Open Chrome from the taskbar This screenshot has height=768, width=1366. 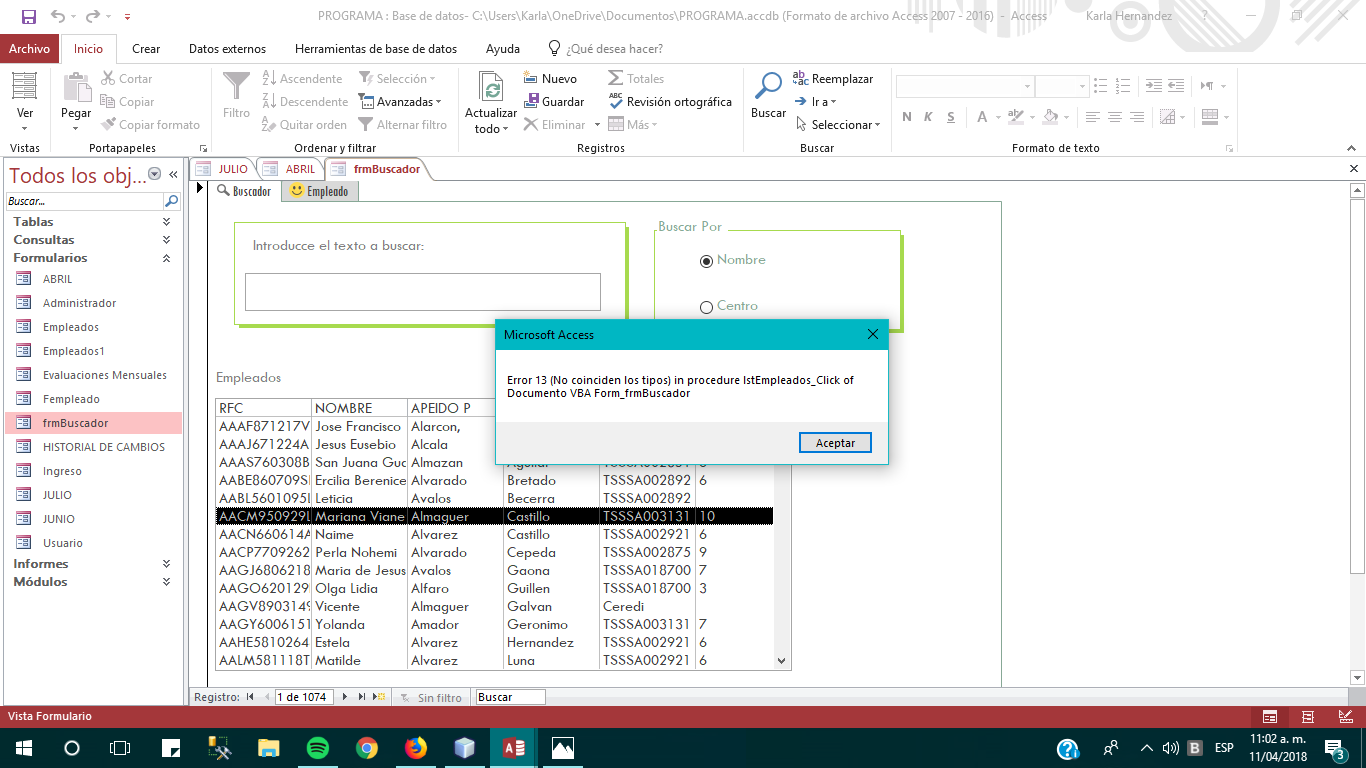click(x=366, y=747)
